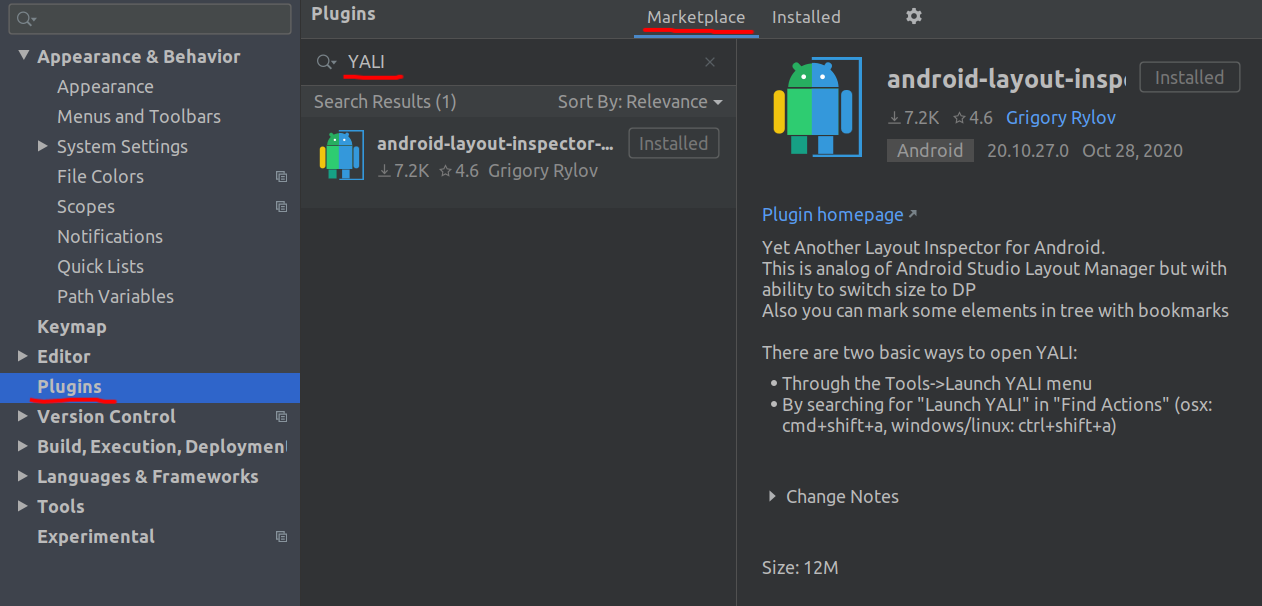Select Path Variables settings

click(x=115, y=297)
